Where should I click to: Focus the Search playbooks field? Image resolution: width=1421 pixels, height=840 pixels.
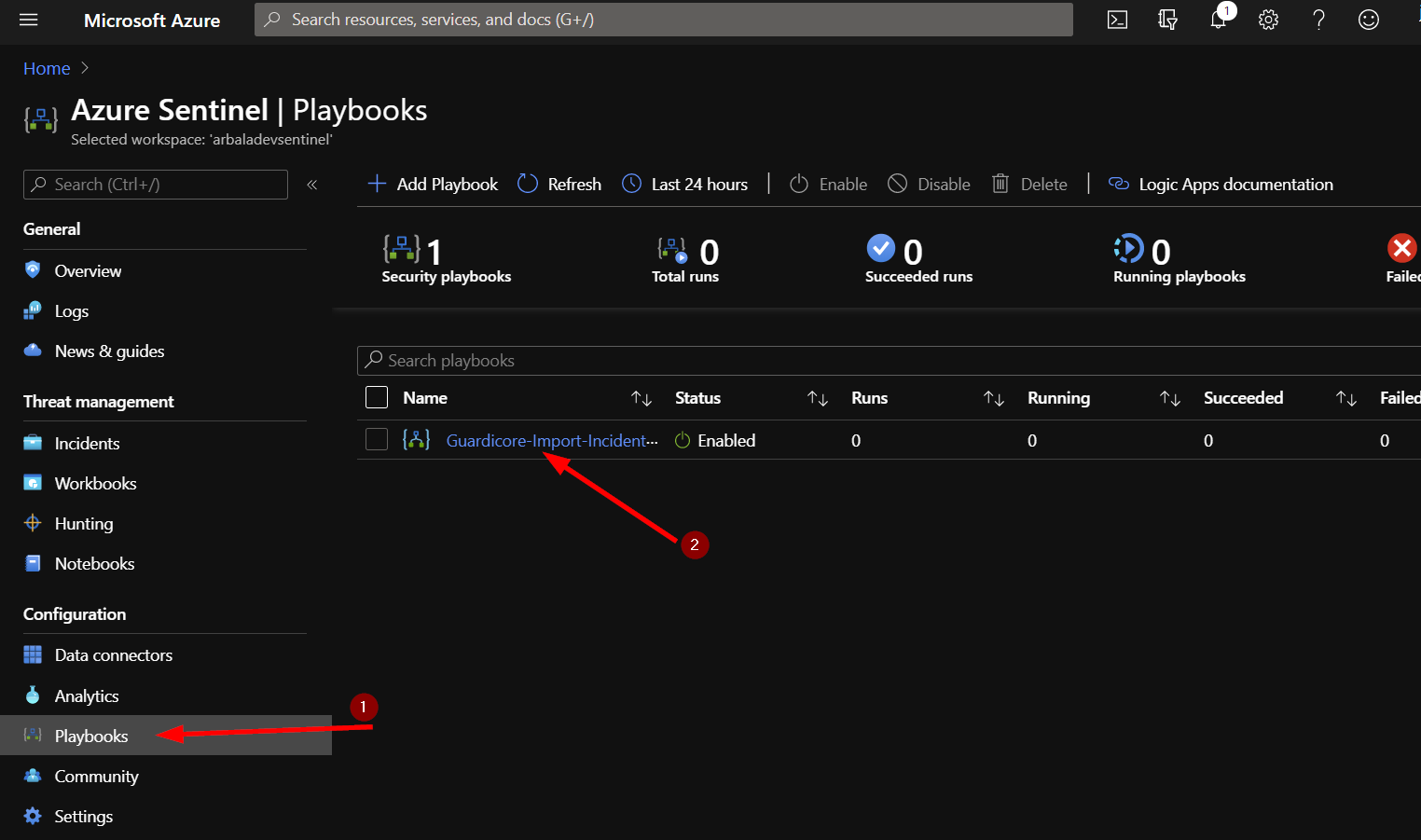point(889,361)
